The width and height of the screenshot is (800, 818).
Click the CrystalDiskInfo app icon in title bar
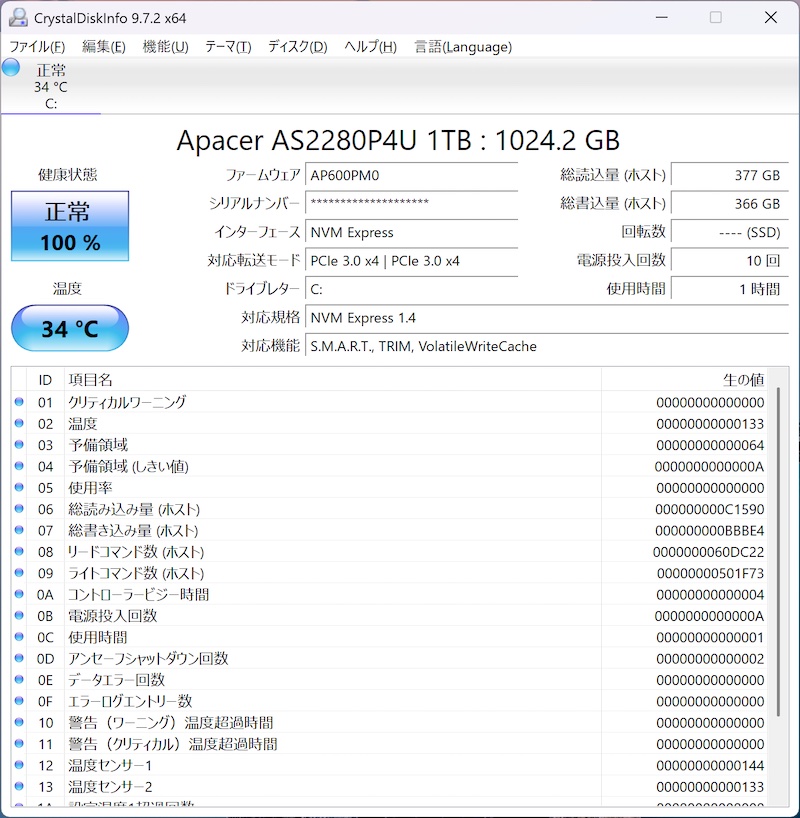[x=18, y=18]
